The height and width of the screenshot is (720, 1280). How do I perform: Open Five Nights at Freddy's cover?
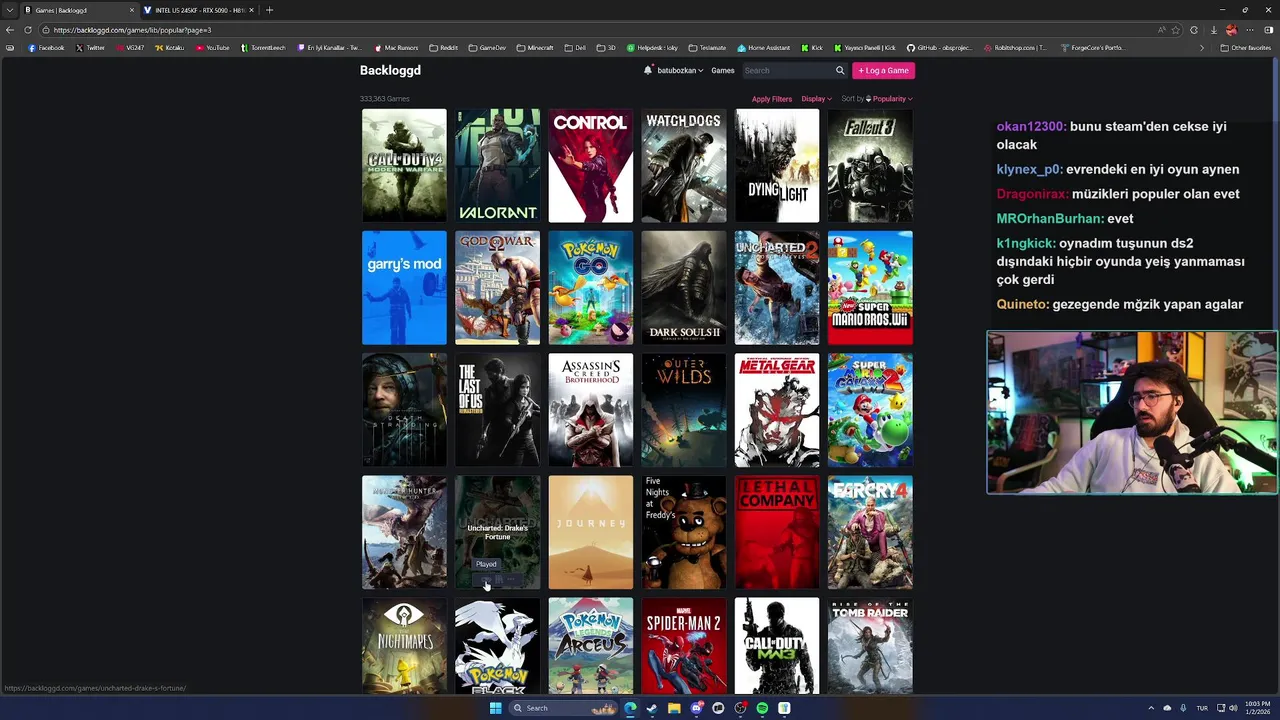pos(683,532)
